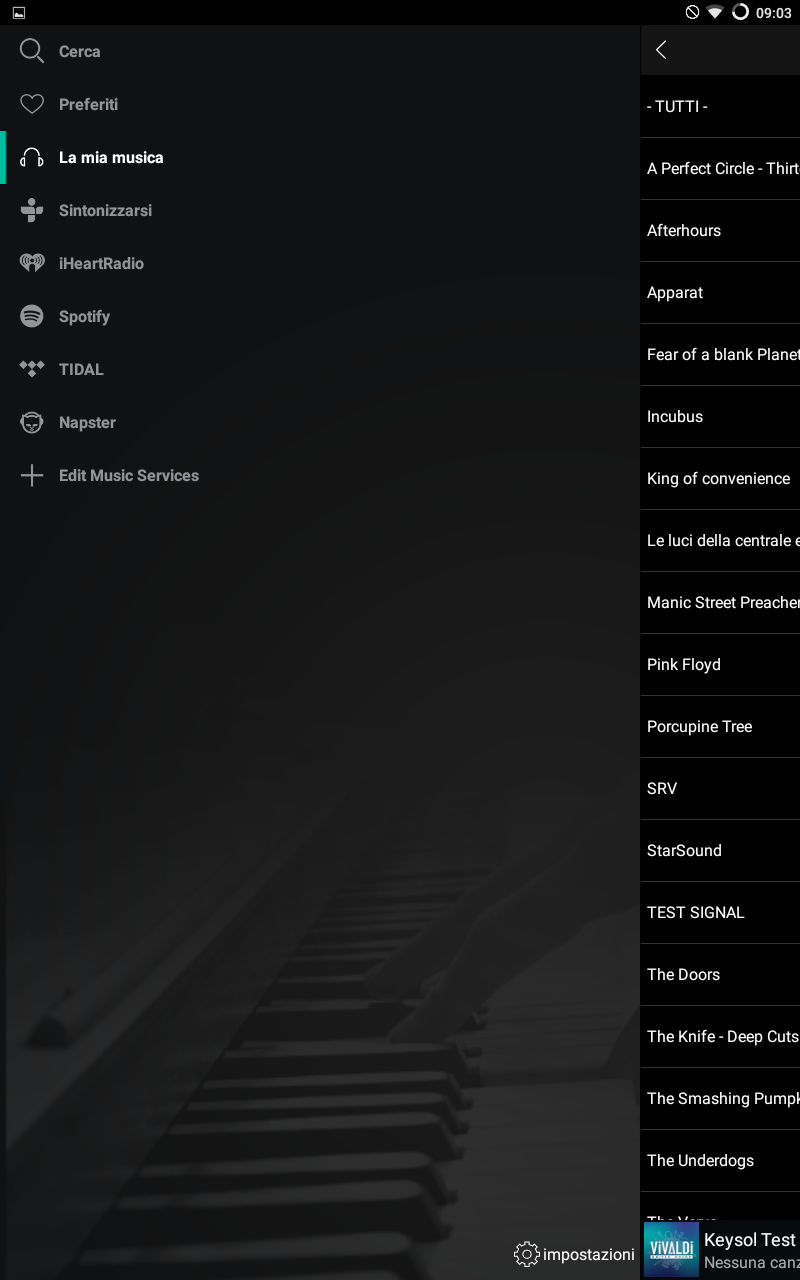The width and height of the screenshot is (800, 1280).
Task: Select La mia musica menu entry
Action: (320, 157)
